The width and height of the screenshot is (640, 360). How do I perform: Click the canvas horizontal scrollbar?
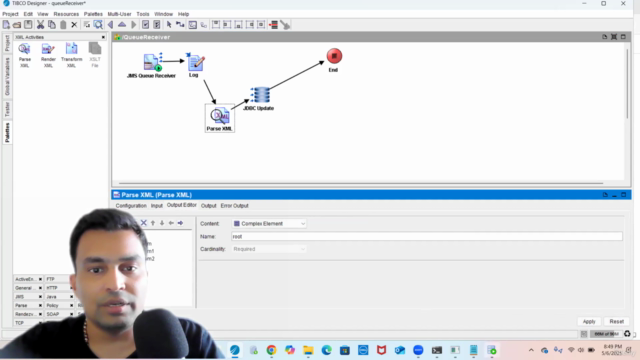[x=361, y=183]
